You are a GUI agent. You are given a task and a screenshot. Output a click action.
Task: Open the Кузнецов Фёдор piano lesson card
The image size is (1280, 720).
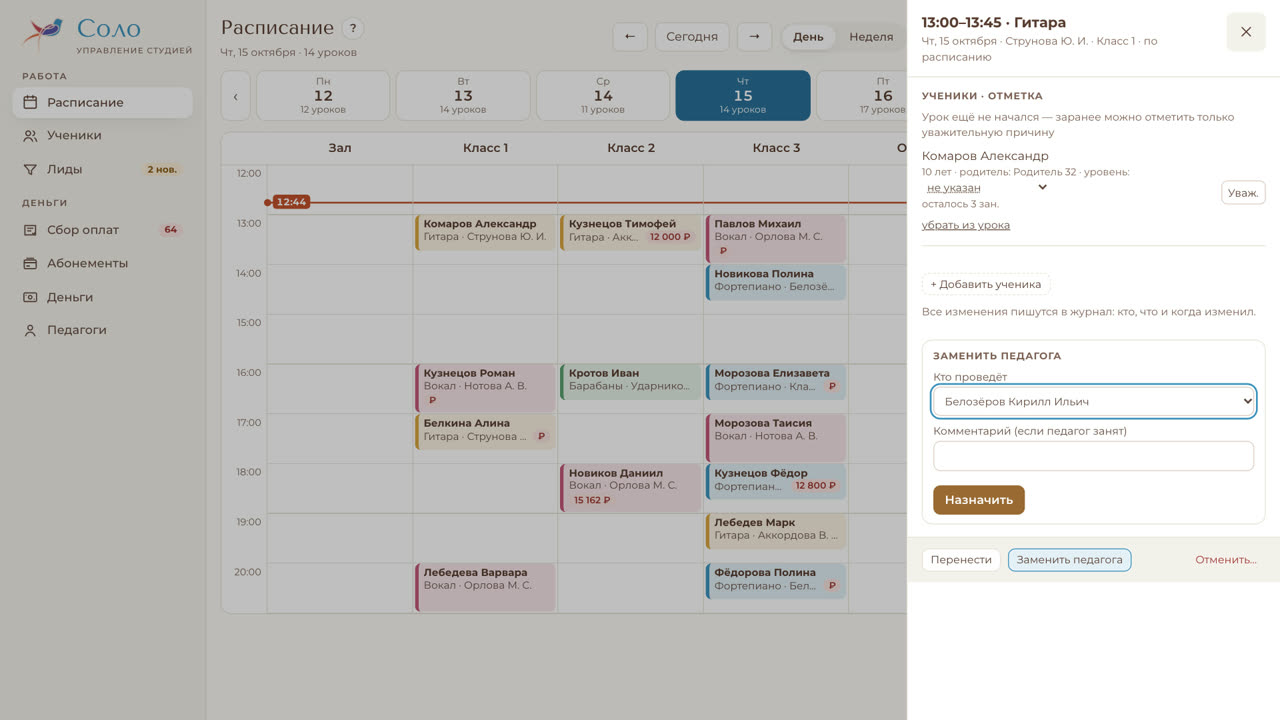776,481
